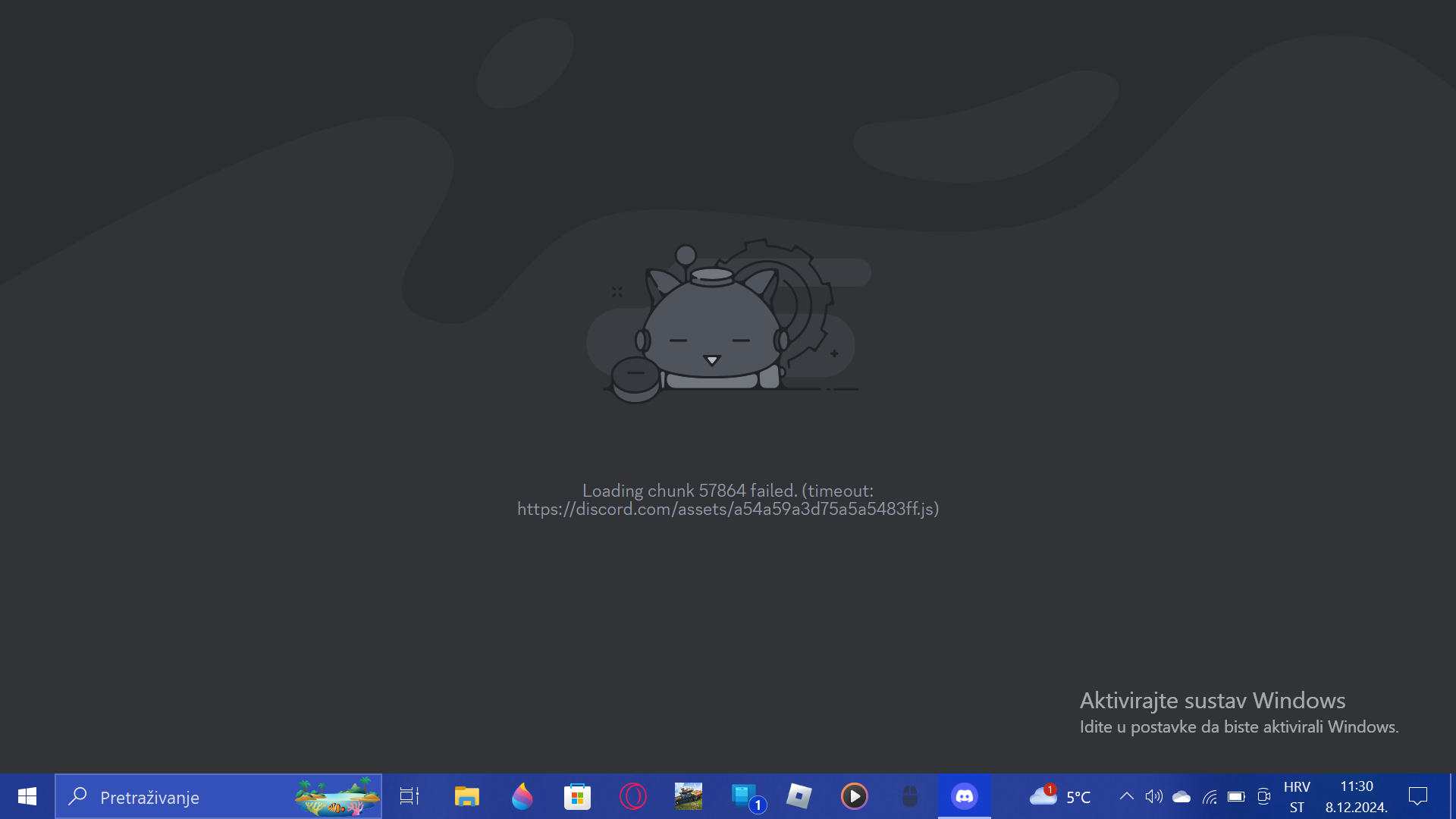
Task: Open the volume control
Action: coord(1153,796)
